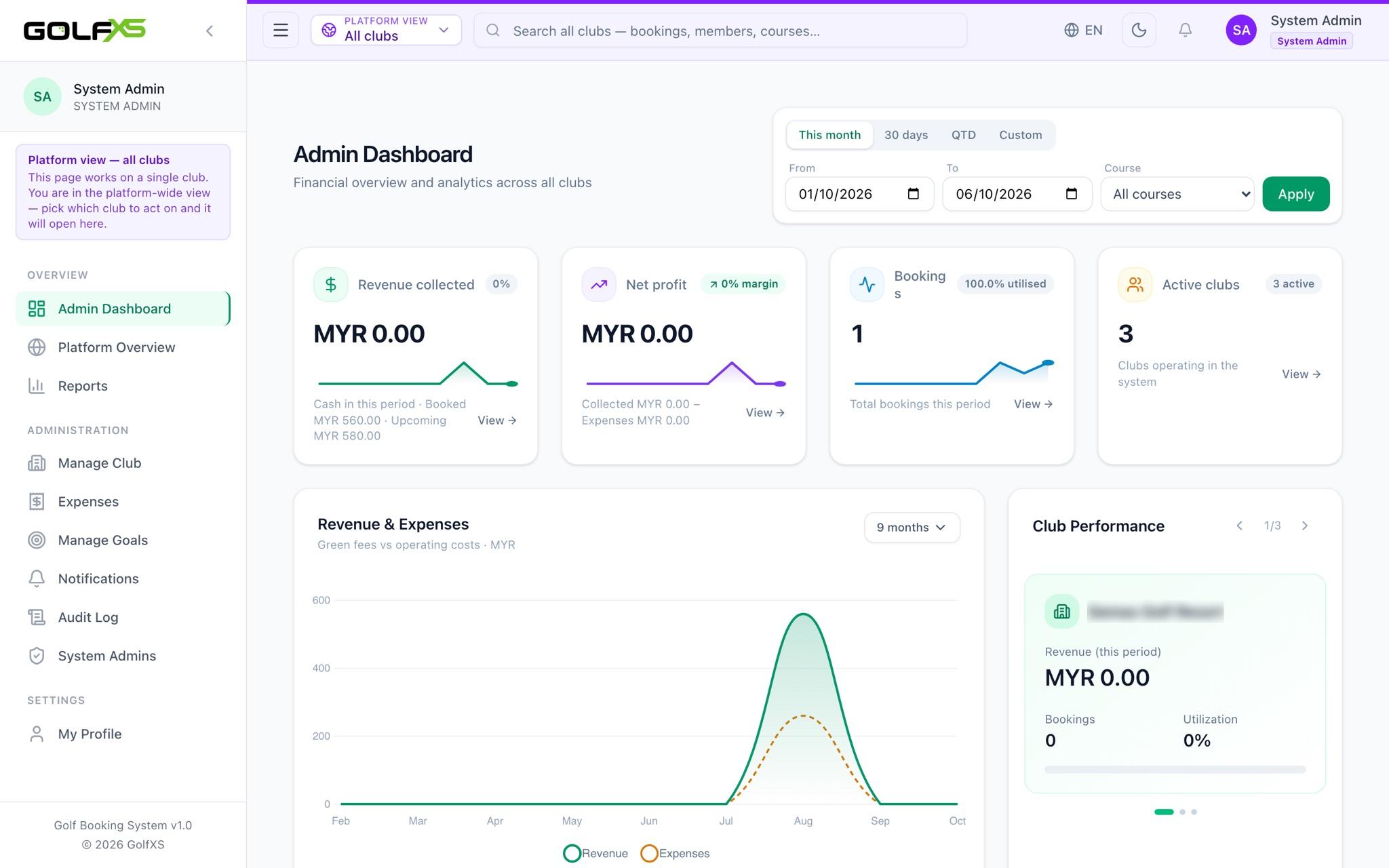
Task: Open the 9 months range dropdown
Action: [x=912, y=528]
